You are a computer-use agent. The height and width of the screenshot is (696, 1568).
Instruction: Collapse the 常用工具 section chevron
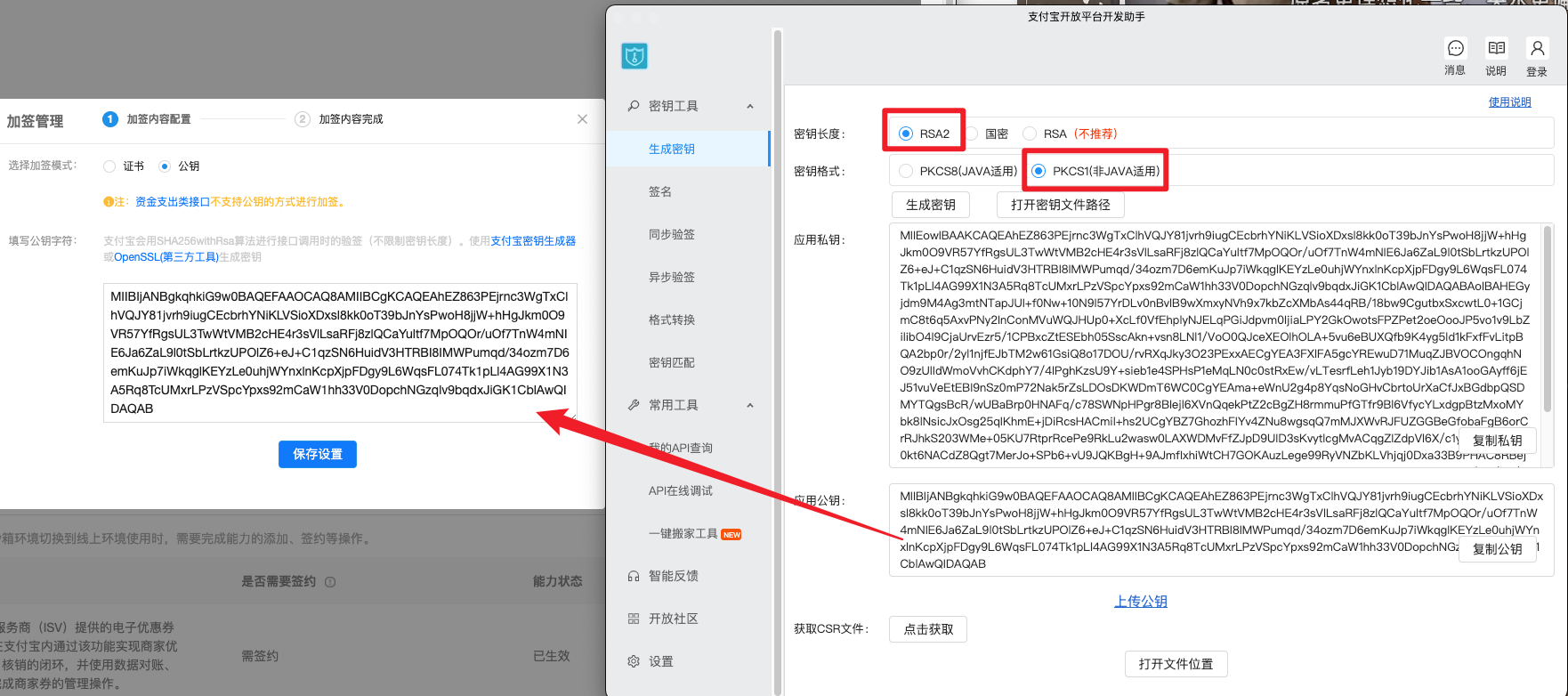pos(750,406)
